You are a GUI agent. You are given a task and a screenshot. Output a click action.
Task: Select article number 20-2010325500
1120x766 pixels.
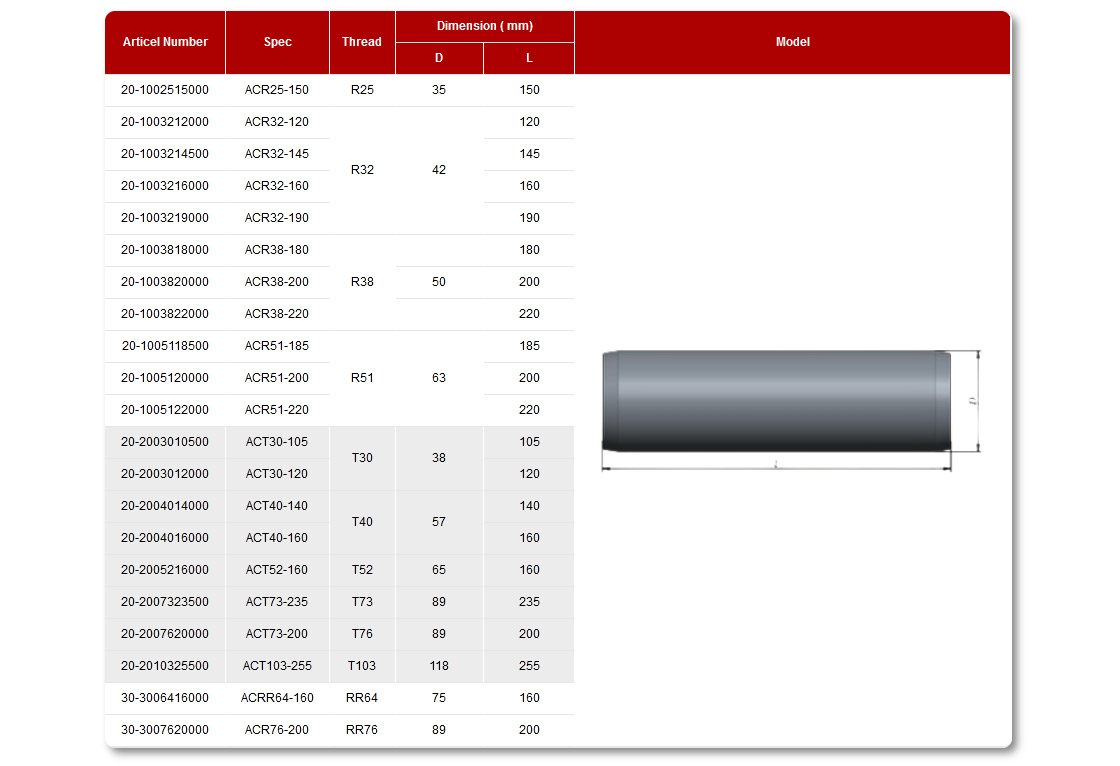click(x=165, y=666)
